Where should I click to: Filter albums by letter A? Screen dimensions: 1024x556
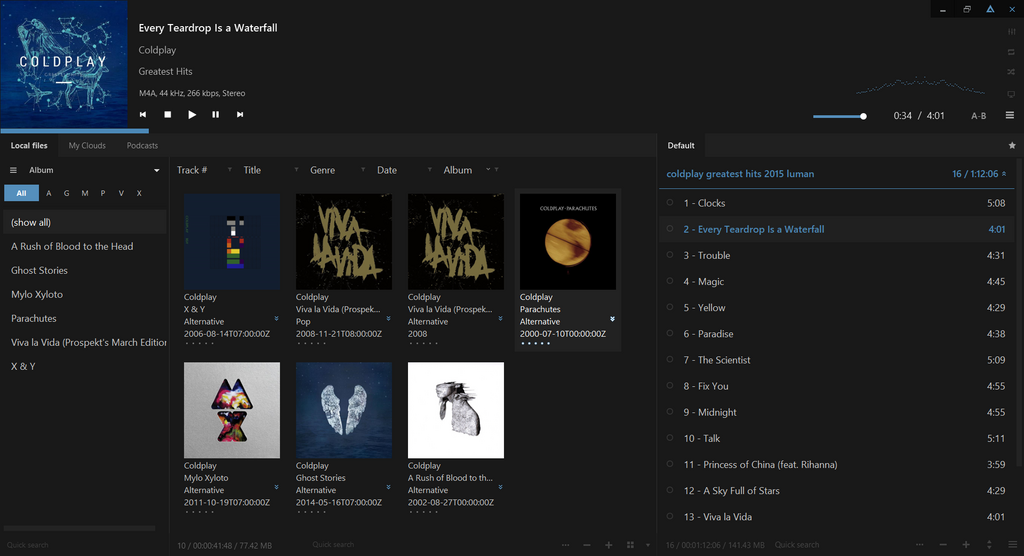(48, 193)
